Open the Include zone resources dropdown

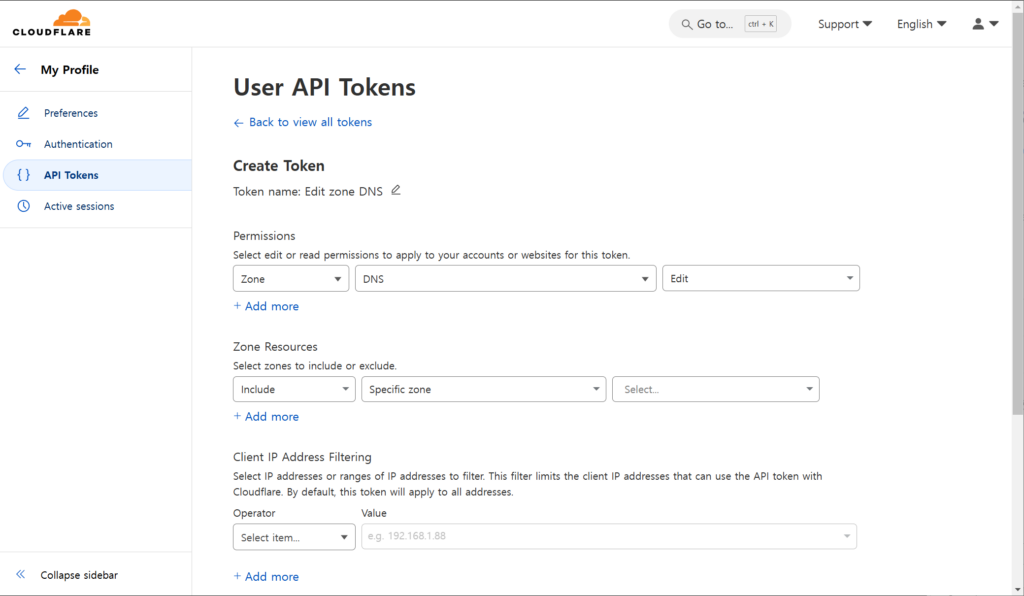point(294,389)
